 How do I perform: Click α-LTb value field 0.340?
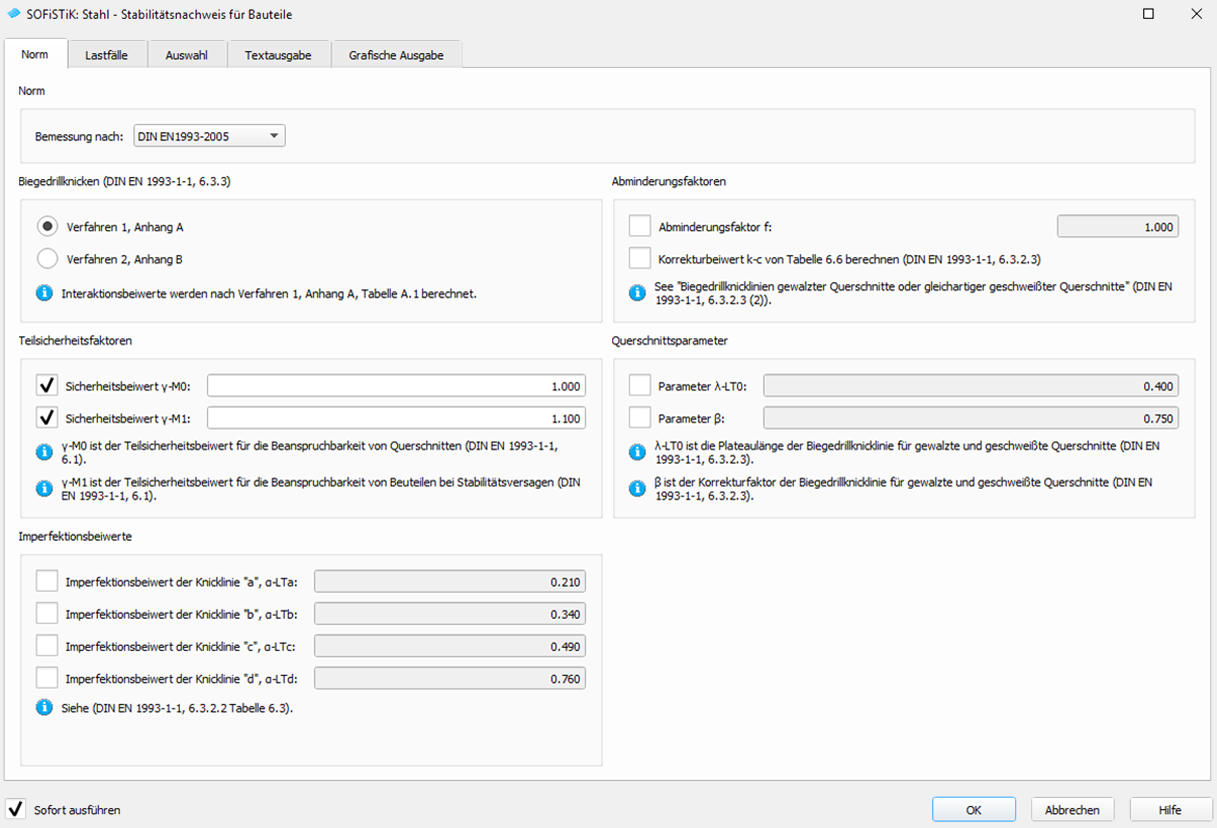(450, 614)
